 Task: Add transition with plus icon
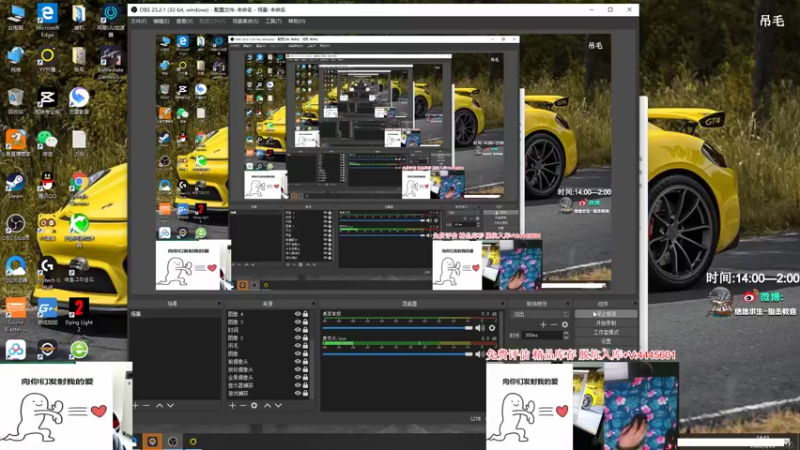tap(543, 324)
